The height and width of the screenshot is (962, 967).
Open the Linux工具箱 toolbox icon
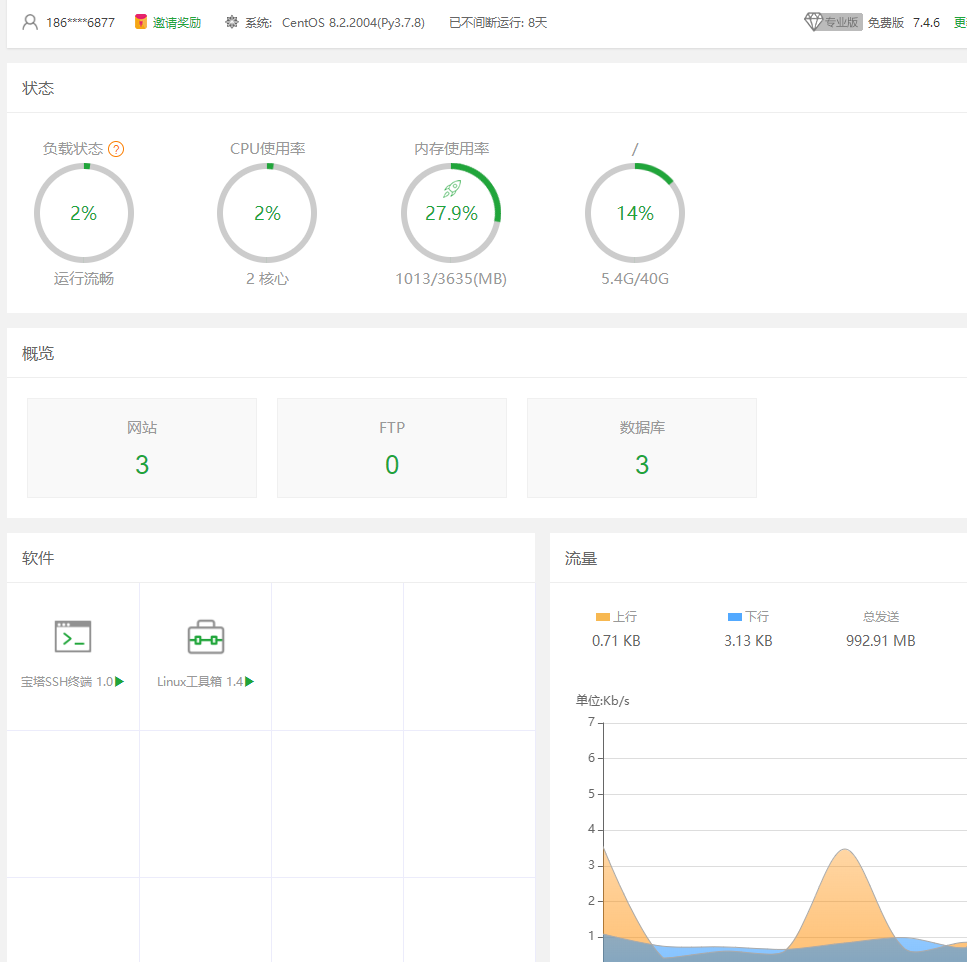(x=205, y=636)
